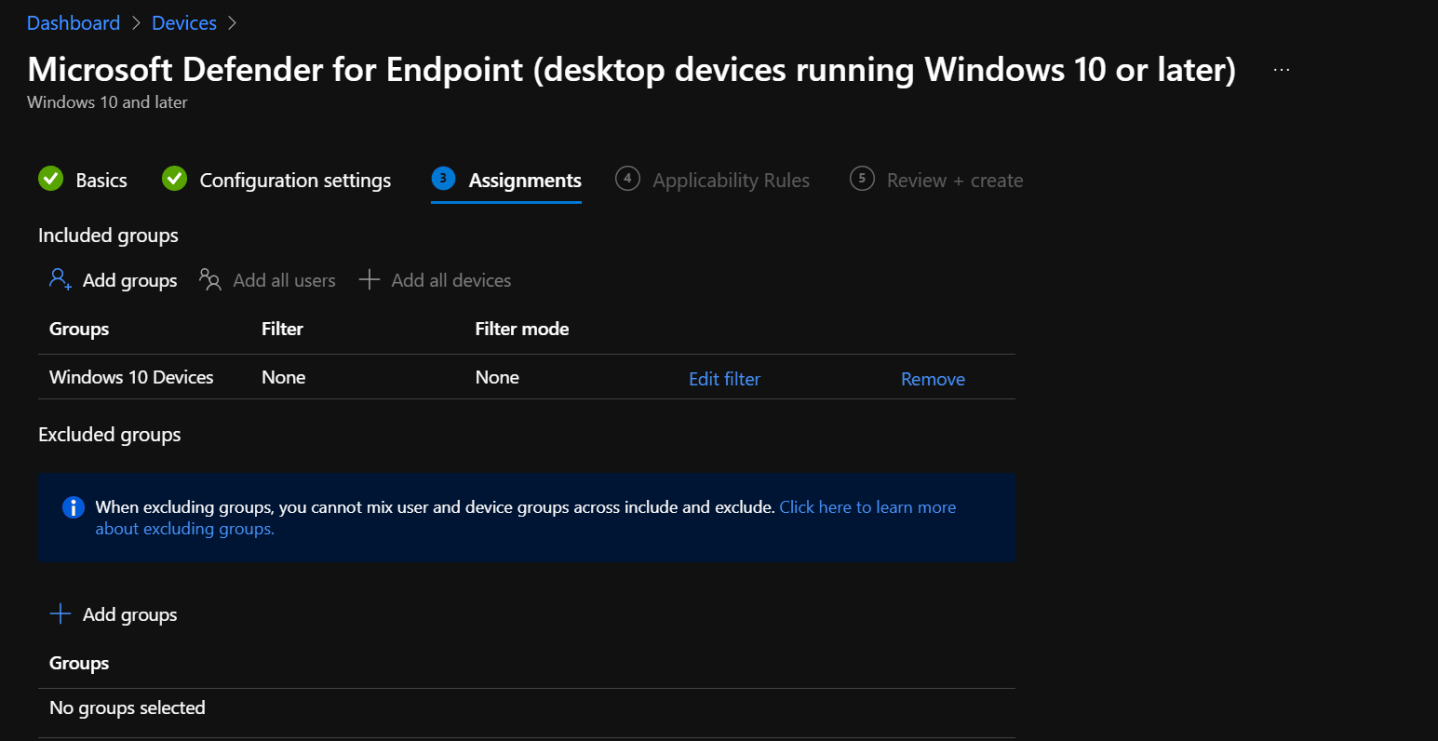Open the ellipsis more options menu
1438x741 pixels.
click(1281, 70)
